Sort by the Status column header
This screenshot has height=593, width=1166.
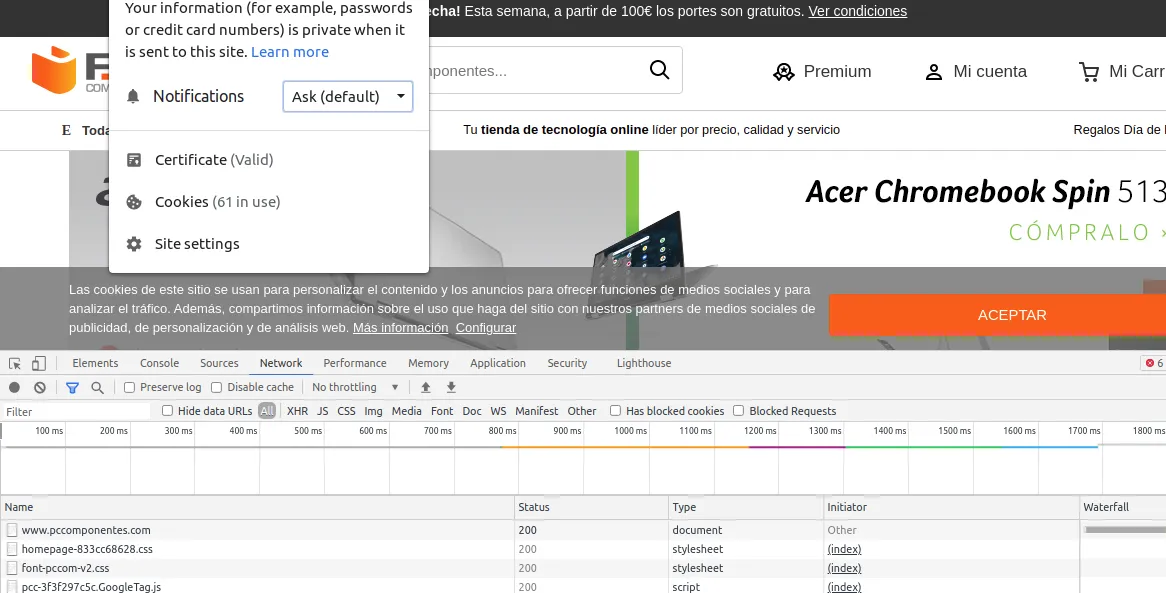pos(591,507)
